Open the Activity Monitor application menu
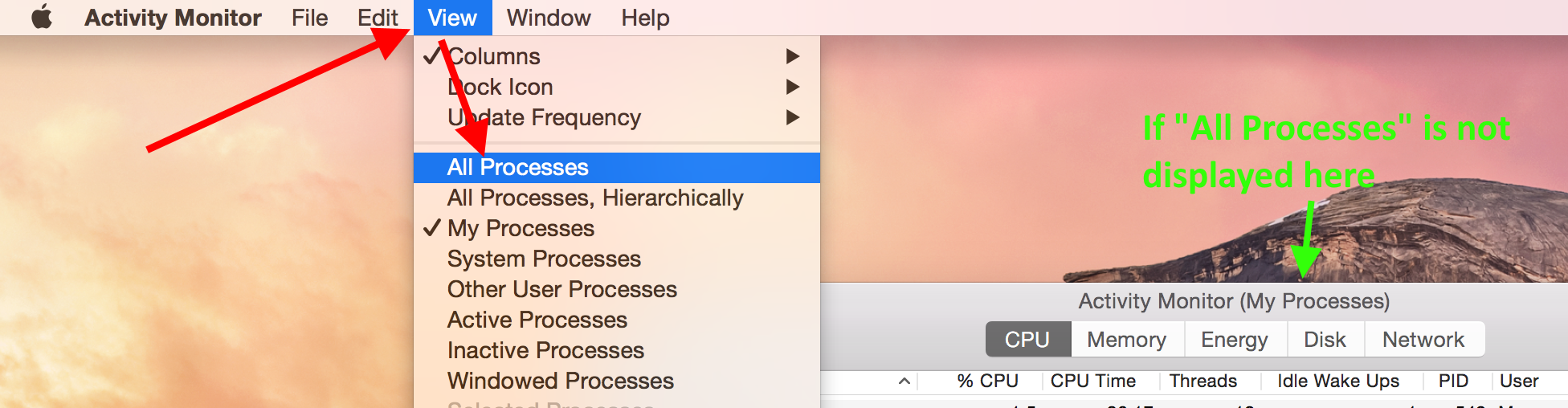 pyautogui.click(x=173, y=18)
